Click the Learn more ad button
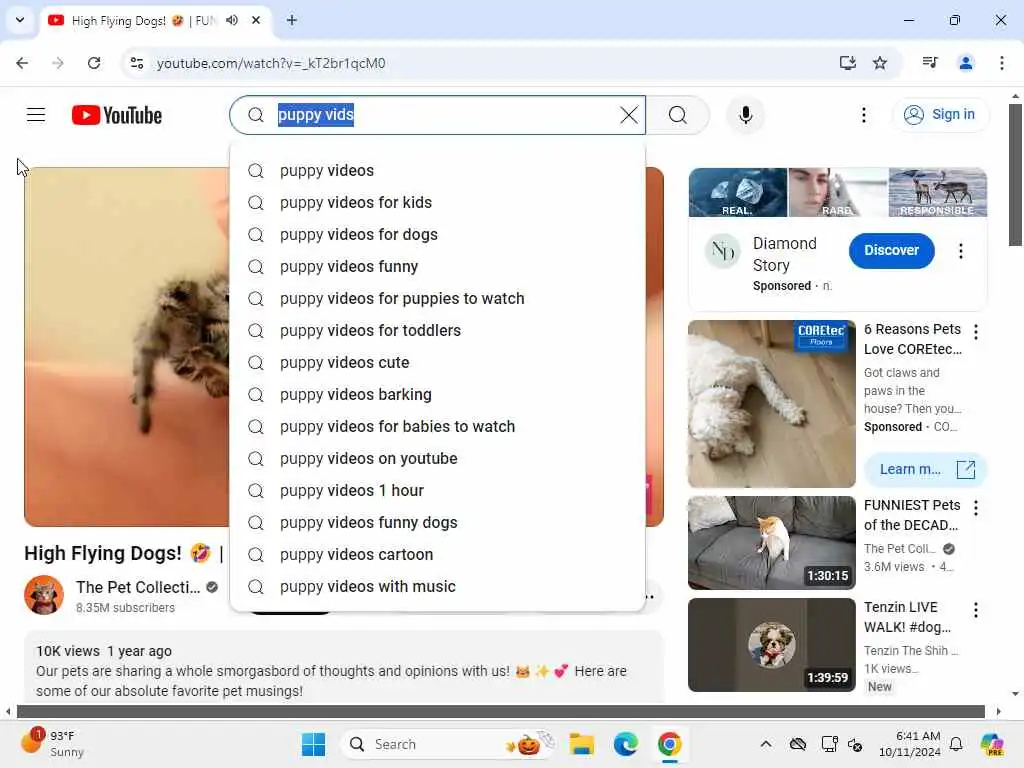 (925, 469)
